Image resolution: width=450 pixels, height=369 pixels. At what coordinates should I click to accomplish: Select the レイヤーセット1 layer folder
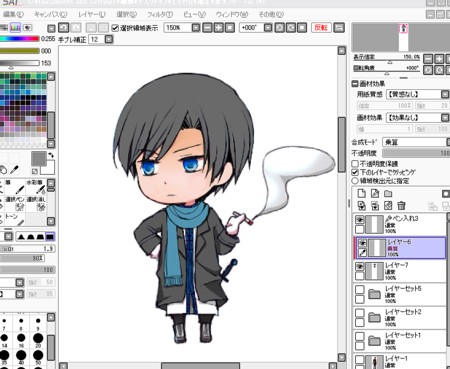pyautogui.click(x=400, y=341)
